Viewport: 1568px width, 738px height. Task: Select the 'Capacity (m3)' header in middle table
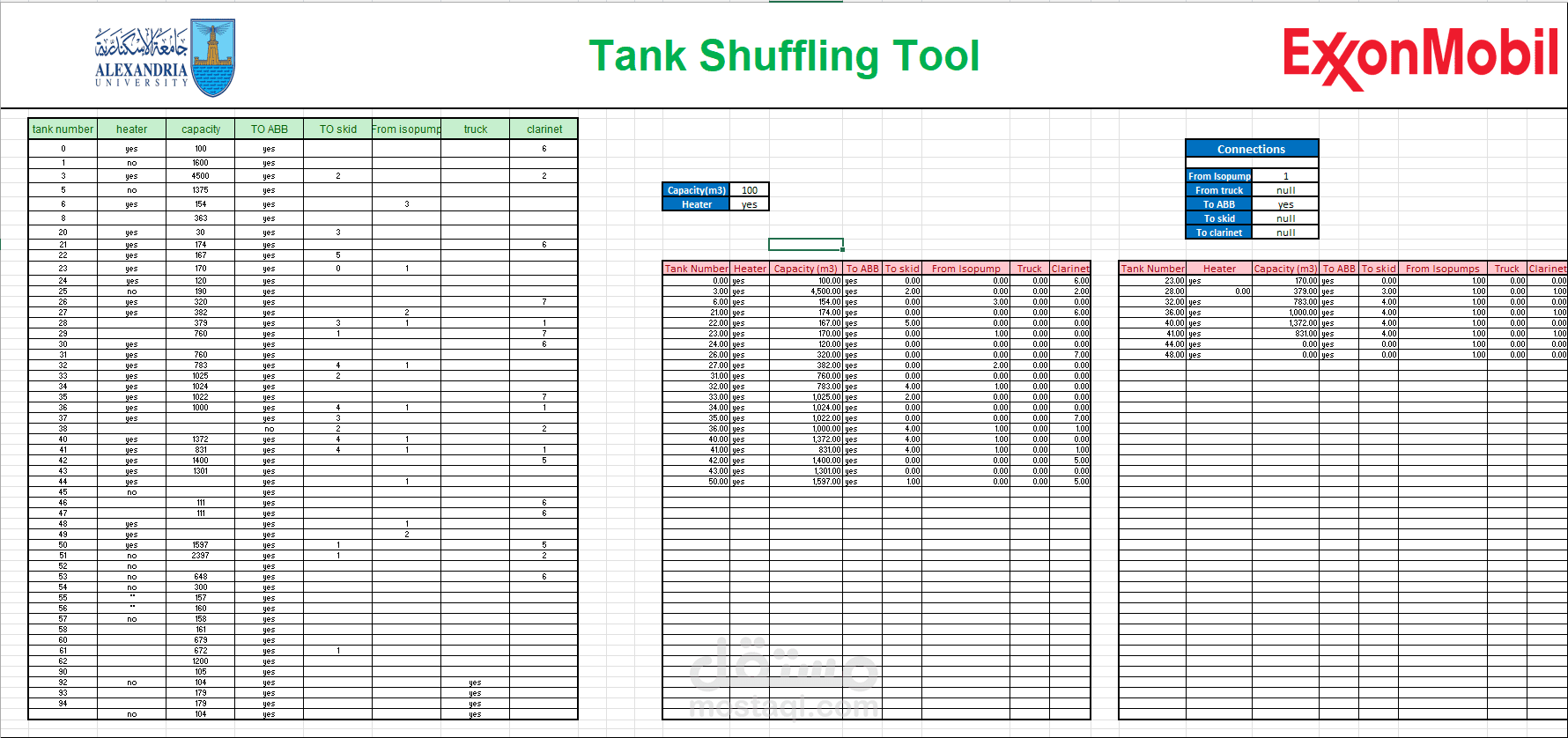tap(805, 269)
